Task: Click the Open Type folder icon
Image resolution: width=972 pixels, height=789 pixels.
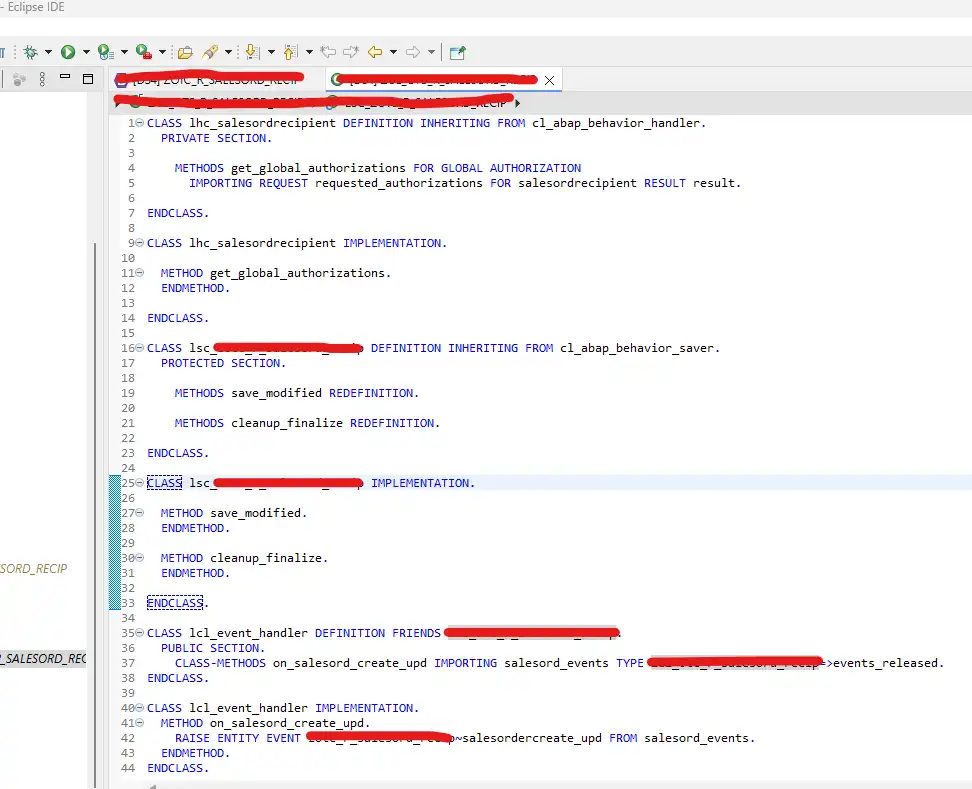Action: (x=185, y=52)
